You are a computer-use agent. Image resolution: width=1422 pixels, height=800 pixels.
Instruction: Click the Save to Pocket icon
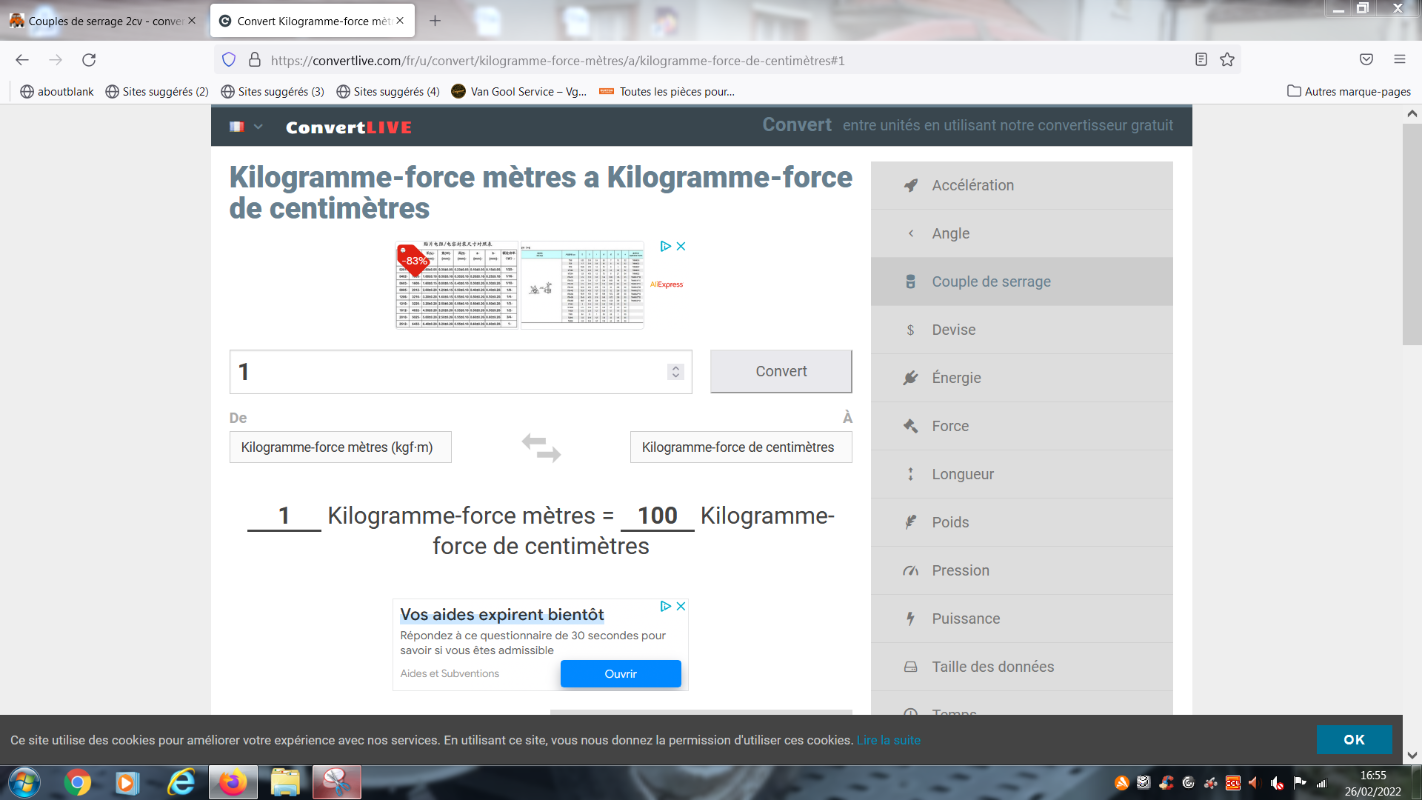1366,60
